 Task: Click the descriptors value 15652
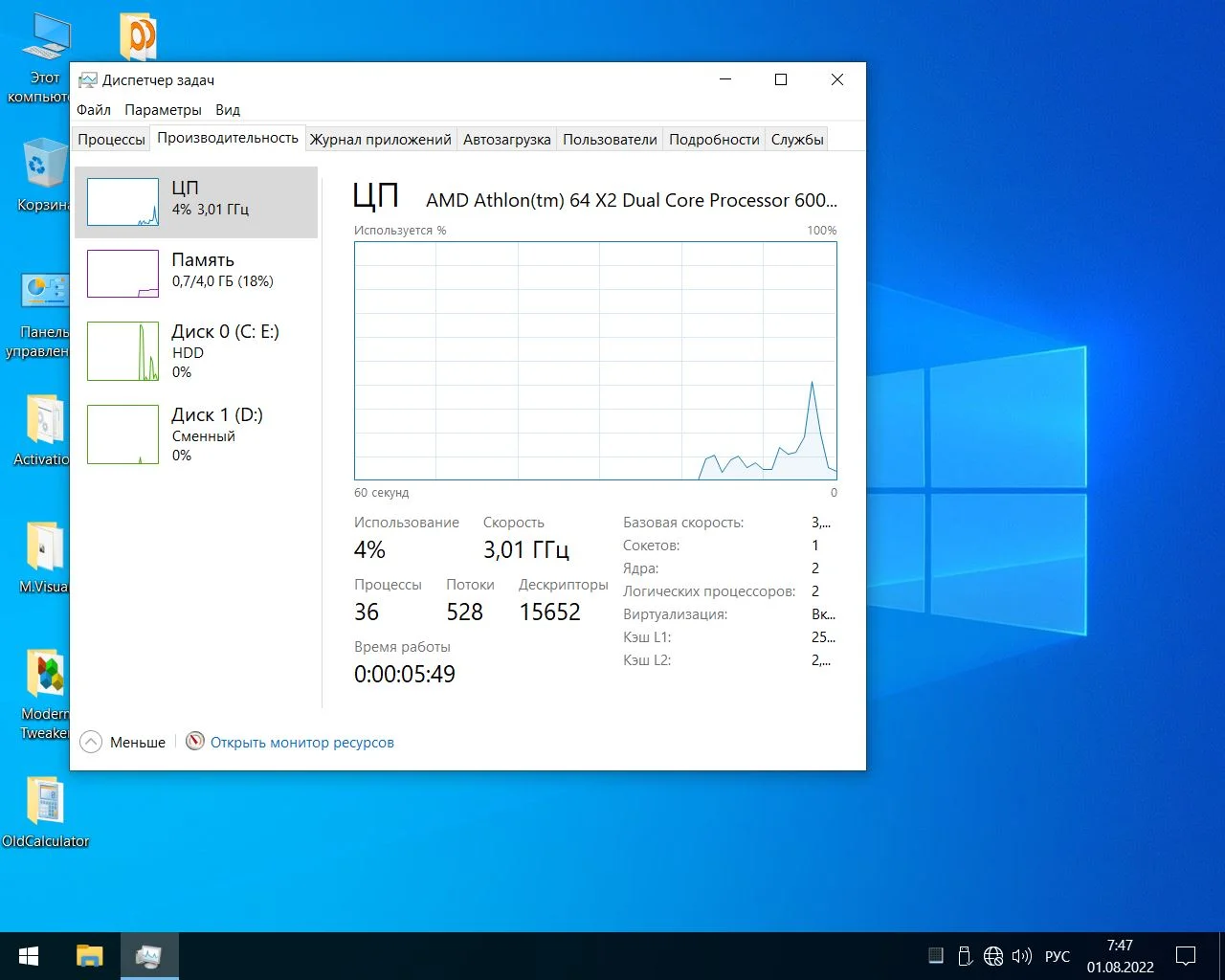pyautogui.click(x=550, y=612)
